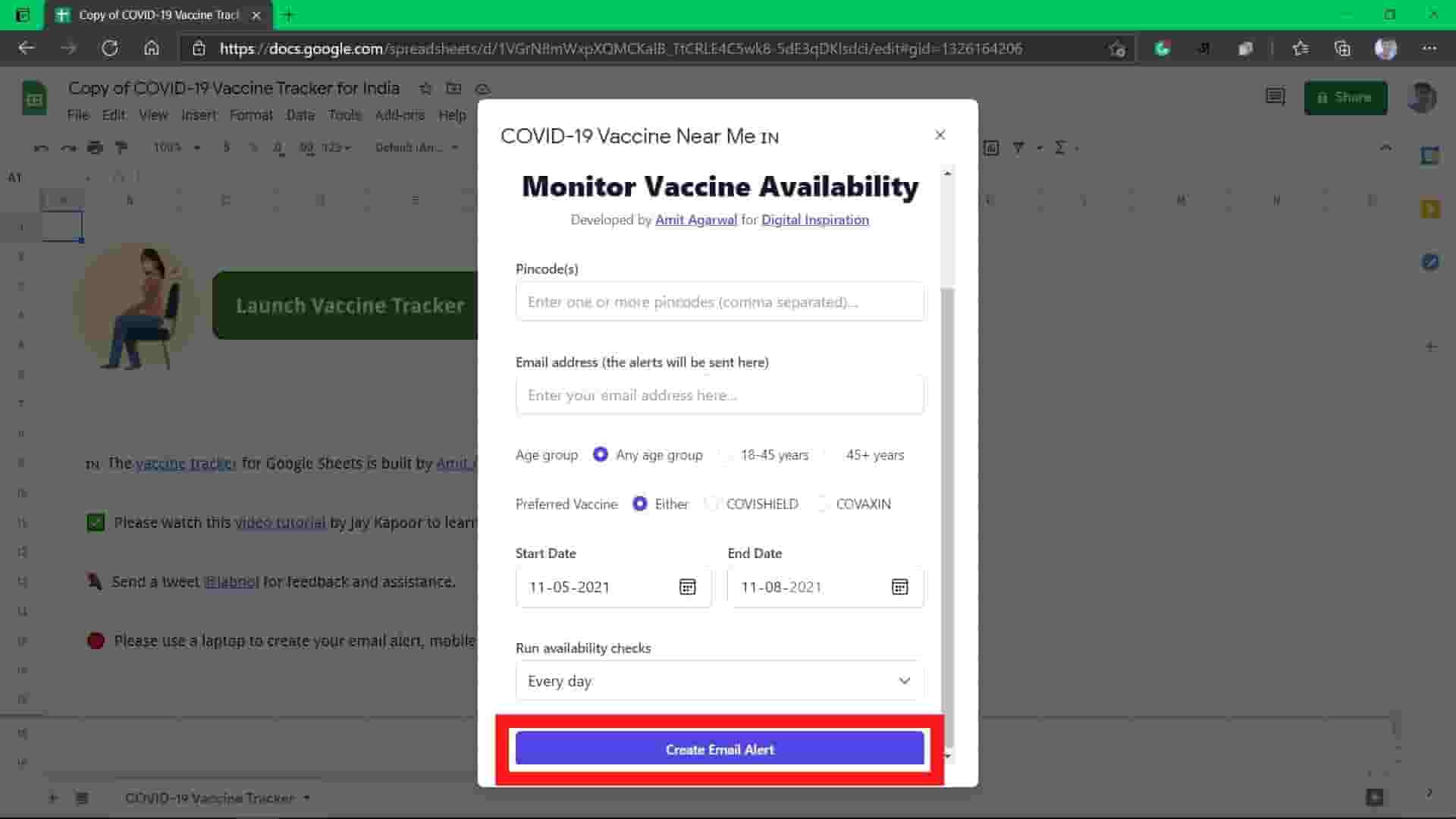1456x819 pixels.
Task: Click the browser Home button
Action: coord(152,49)
